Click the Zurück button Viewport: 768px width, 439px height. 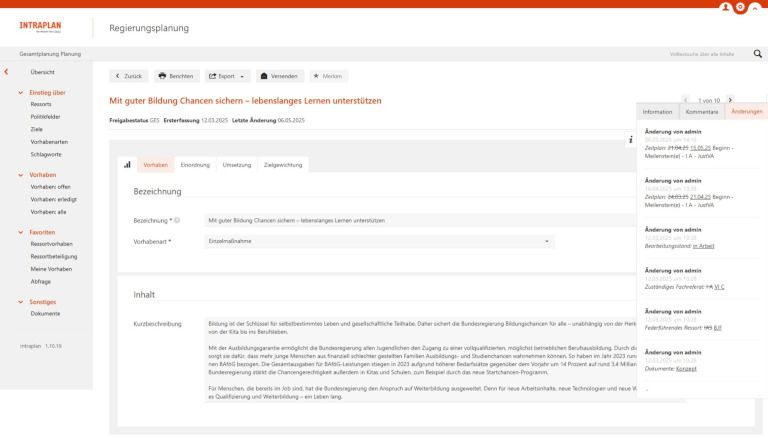(131, 76)
